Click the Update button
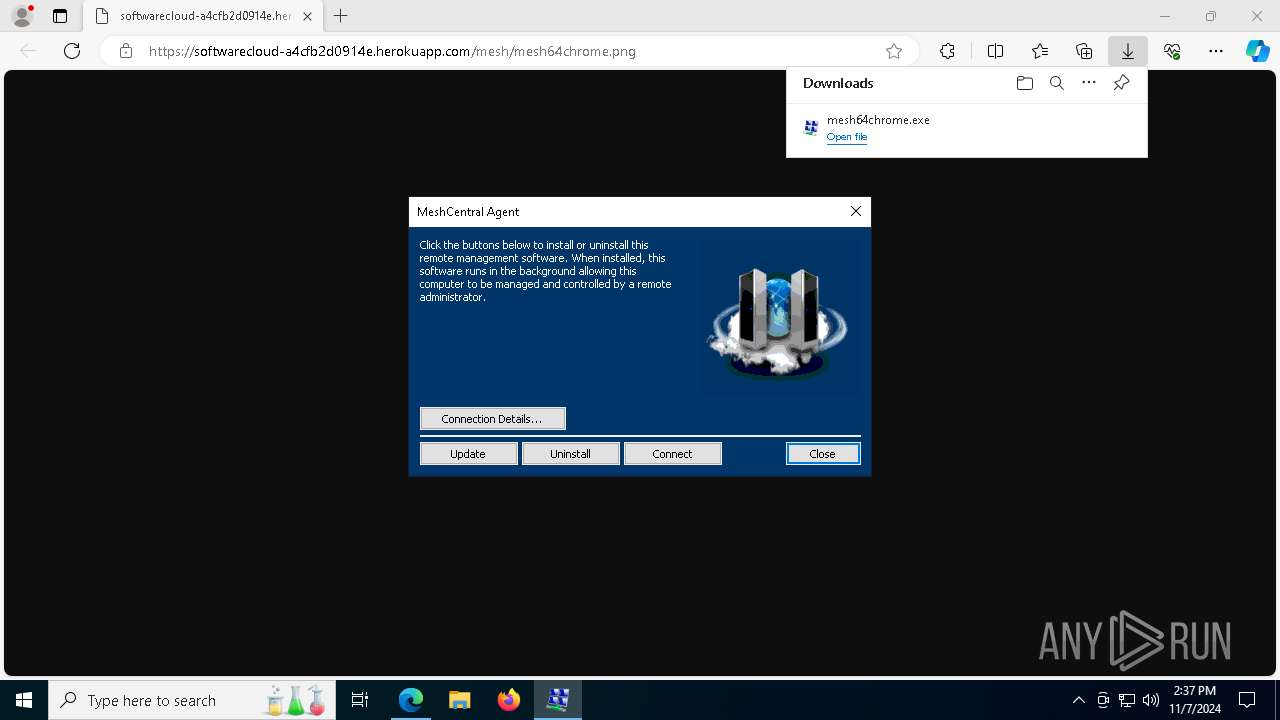Viewport: 1280px width, 720px height. (469, 453)
